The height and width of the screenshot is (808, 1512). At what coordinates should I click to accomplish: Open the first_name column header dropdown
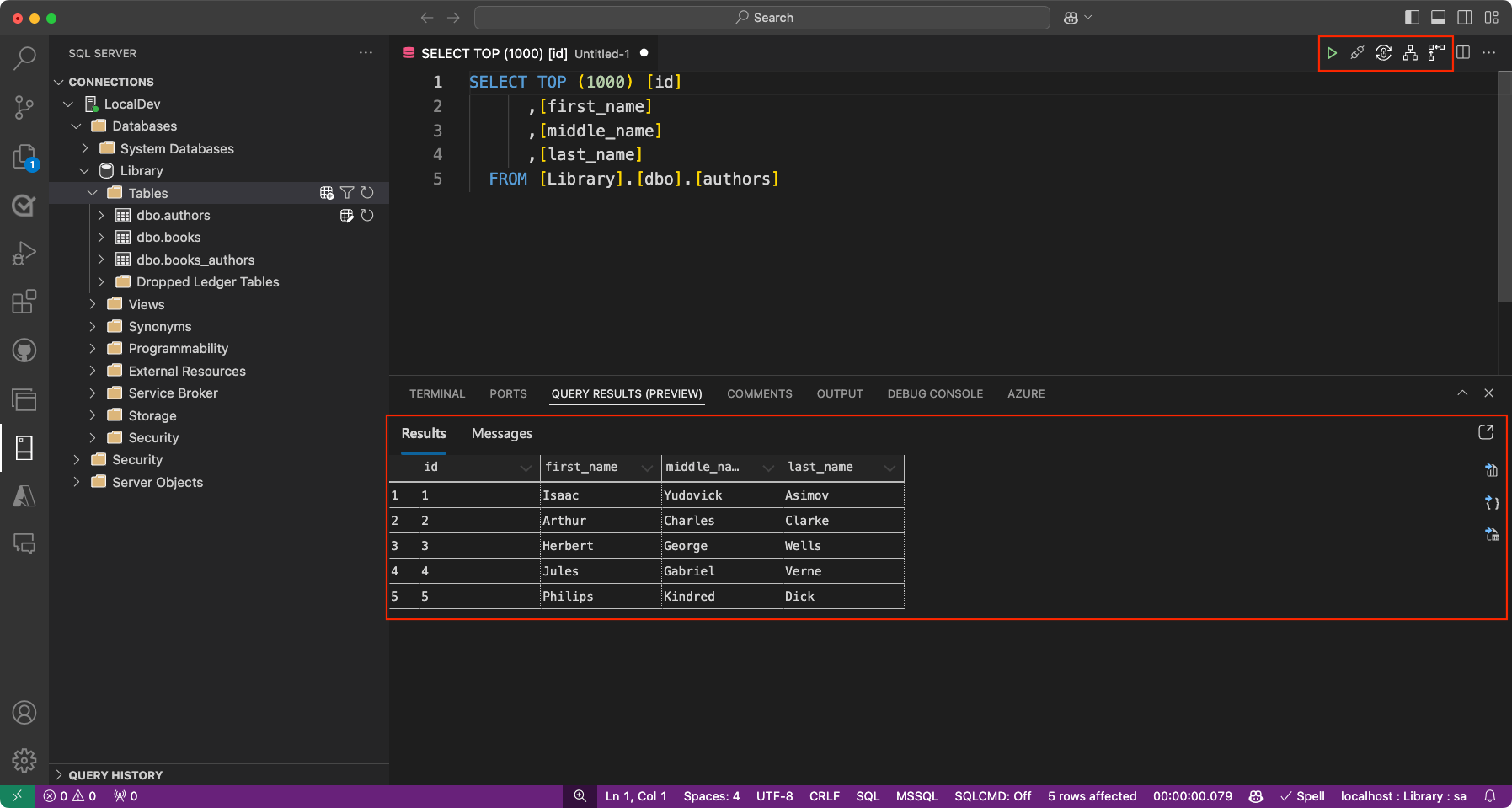[x=647, y=468]
